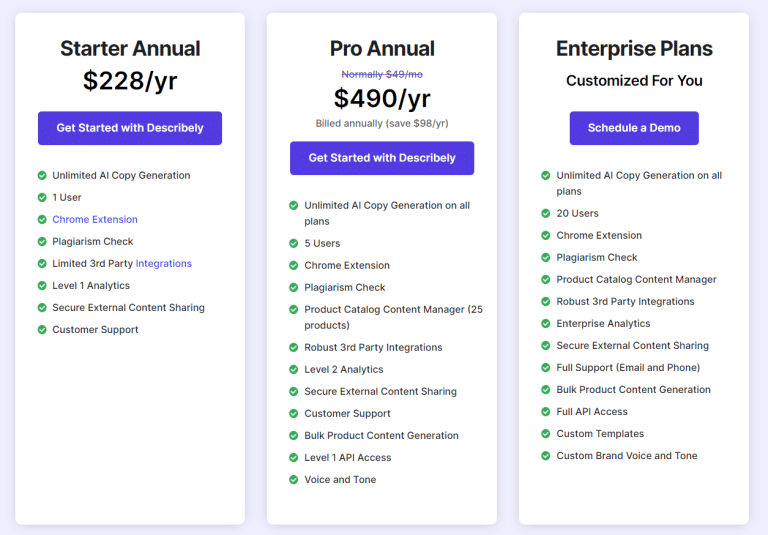Click the strikethrough Normally $49/mo text

coord(382,74)
